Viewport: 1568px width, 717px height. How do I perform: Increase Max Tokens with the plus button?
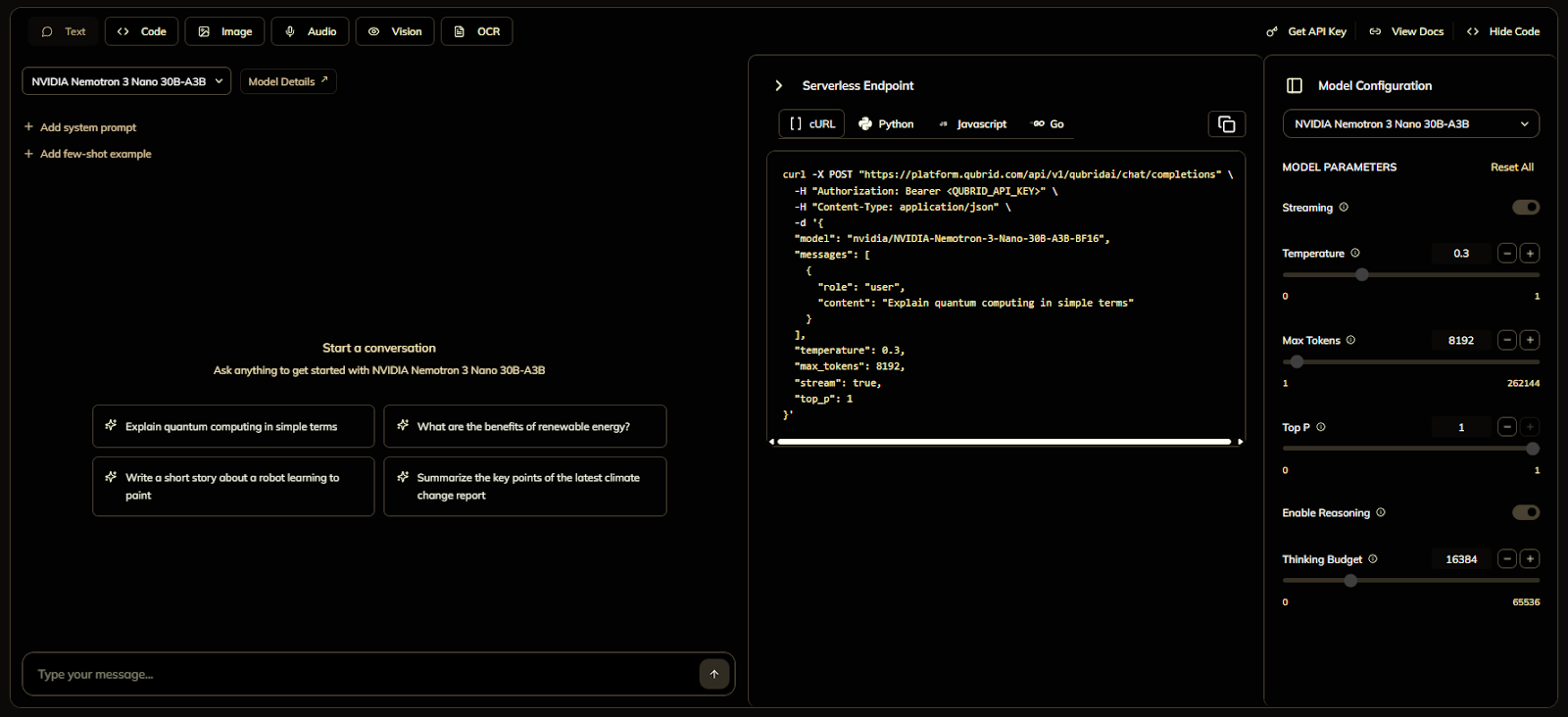click(1529, 340)
